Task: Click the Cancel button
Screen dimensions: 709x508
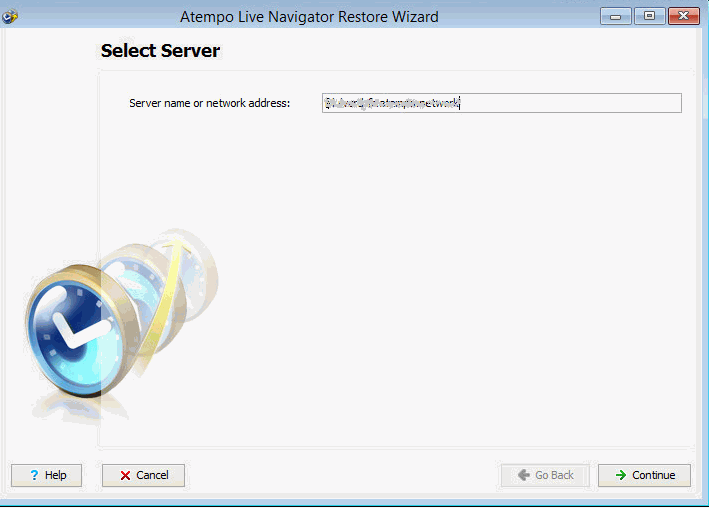Action: (x=143, y=475)
